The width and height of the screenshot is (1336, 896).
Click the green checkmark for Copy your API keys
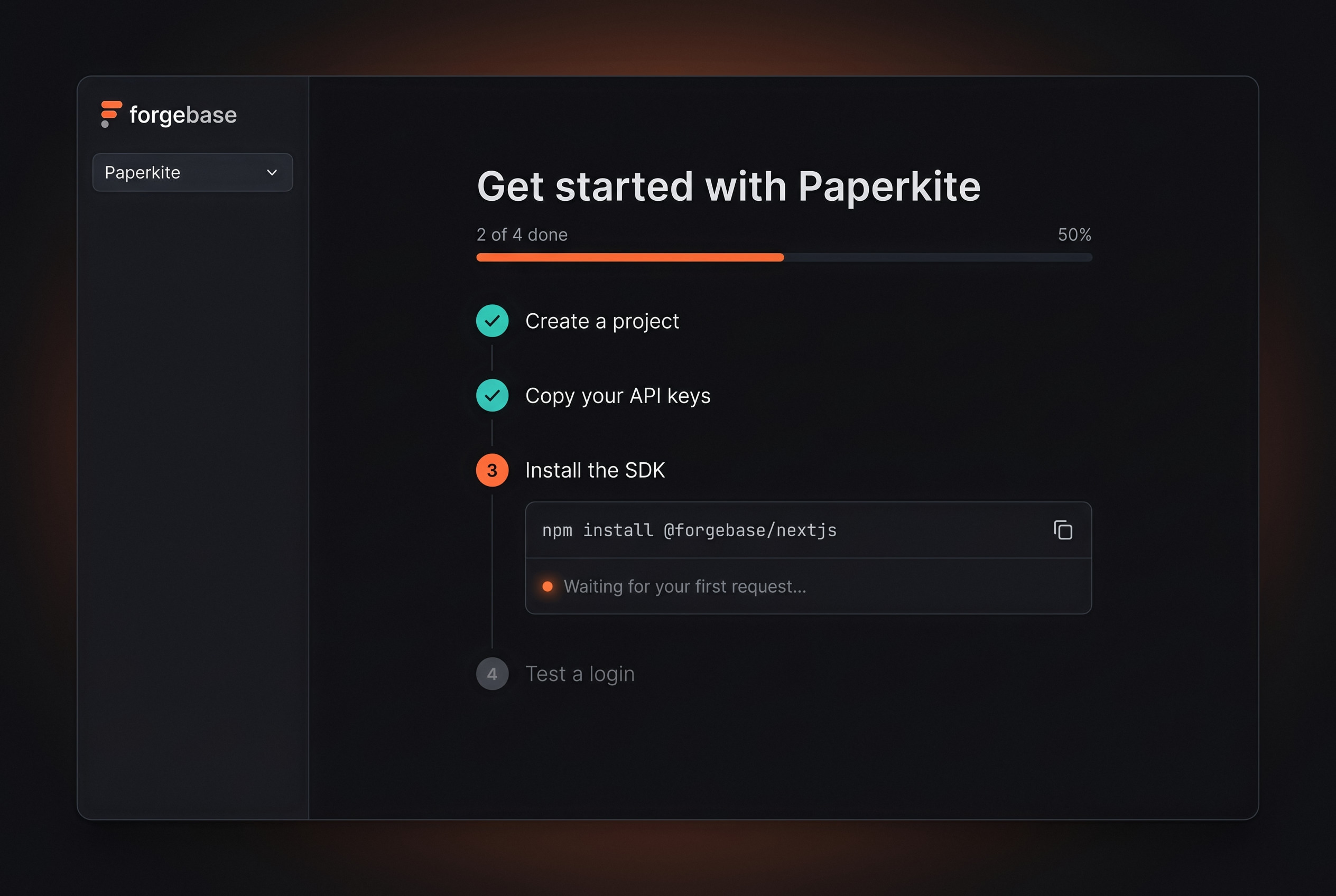click(492, 395)
